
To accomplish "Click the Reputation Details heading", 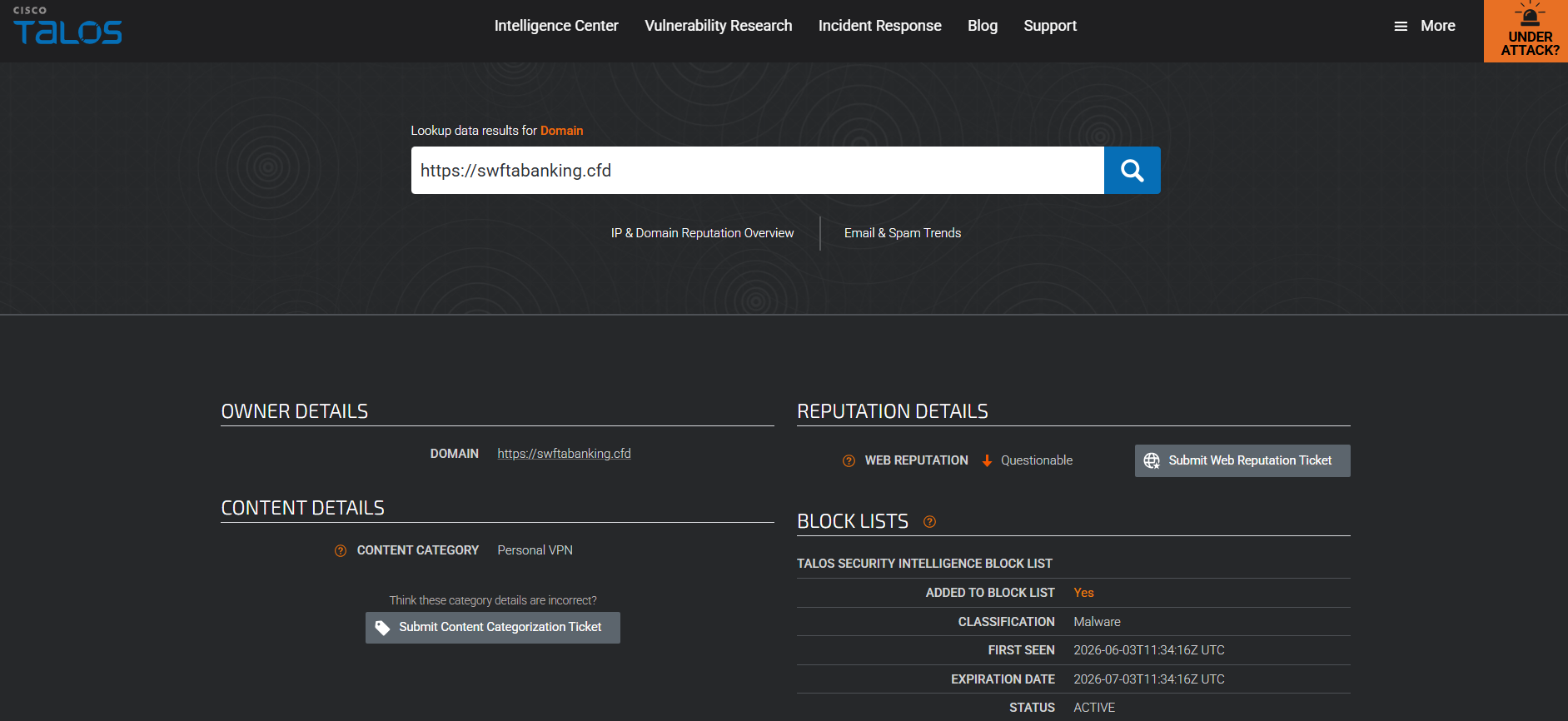I will tap(893, 411).
